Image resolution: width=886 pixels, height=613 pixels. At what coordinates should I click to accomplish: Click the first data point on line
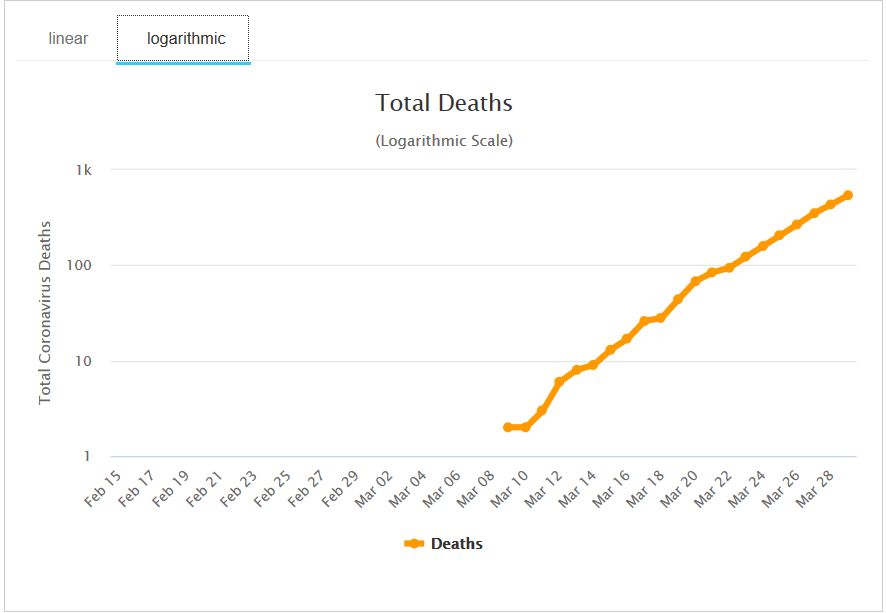508,427
